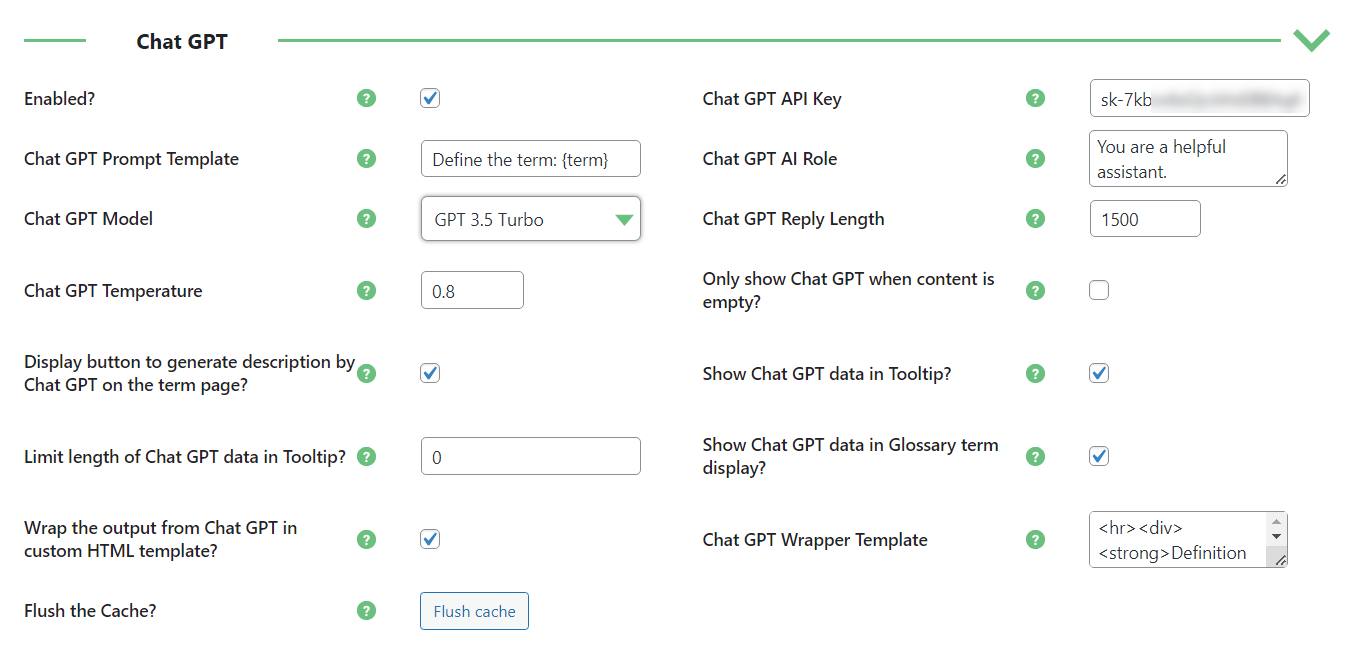1350x650 pixels.
Task: Show help for Chat GPT Wrapper Template
Action: click(1036, 539)
